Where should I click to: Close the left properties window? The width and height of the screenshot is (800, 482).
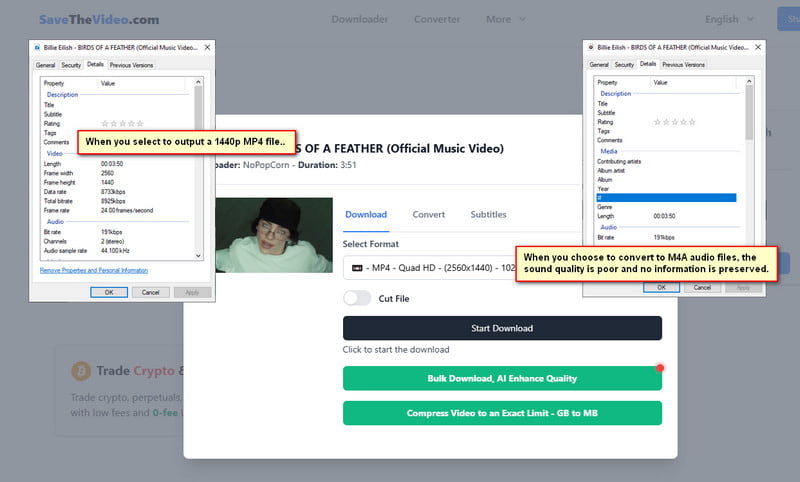(x=207, y=47)
